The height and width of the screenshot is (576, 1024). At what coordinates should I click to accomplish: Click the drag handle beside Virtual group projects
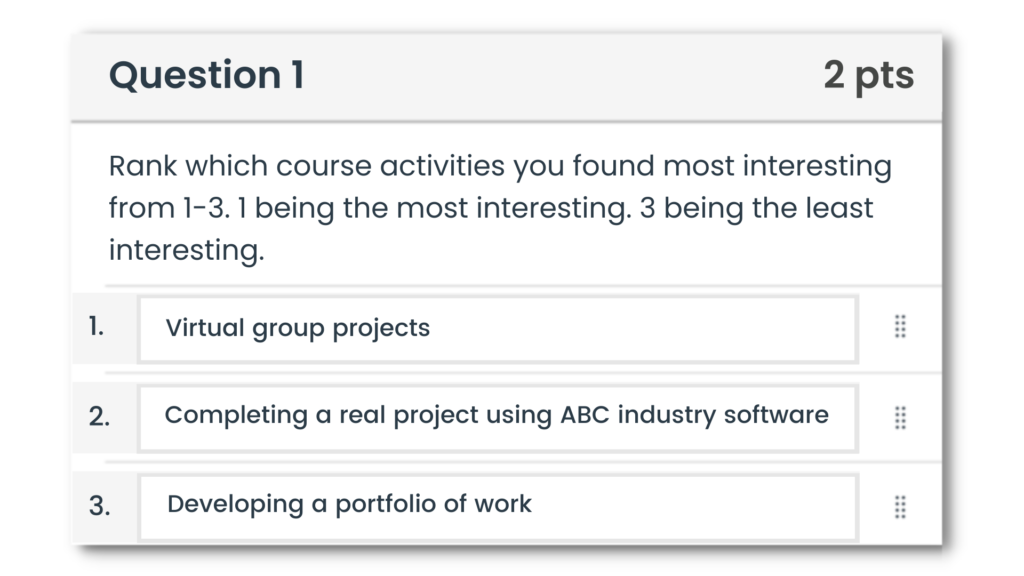pyautogui.click(x=899, y=328)
